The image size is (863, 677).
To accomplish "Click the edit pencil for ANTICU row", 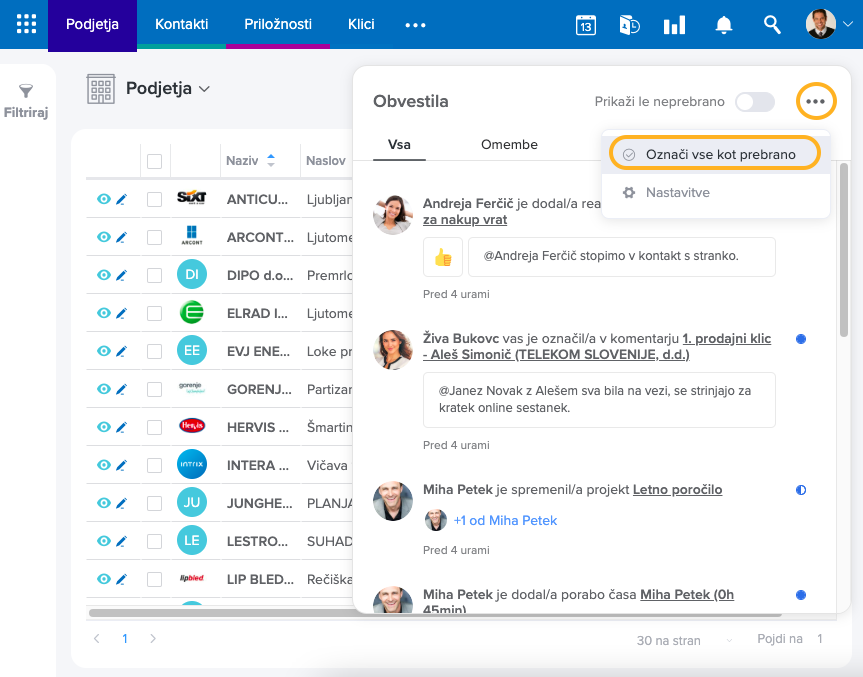I will 122,199.
